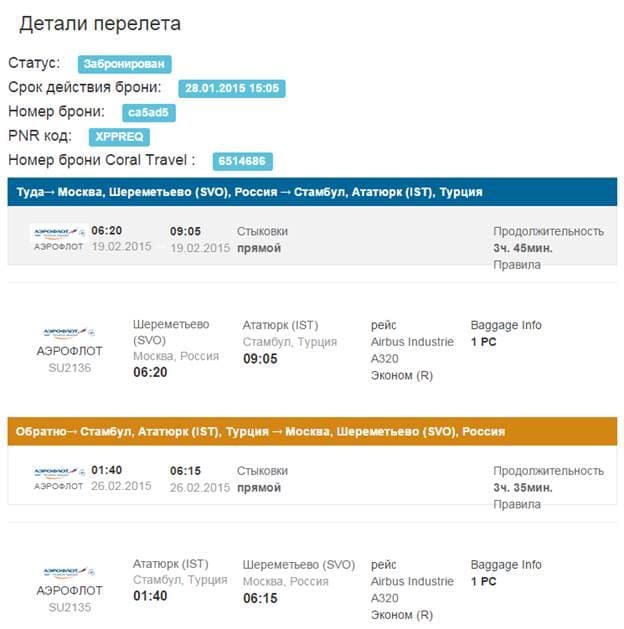Image resolution: width=624 pixels, height=629 pixels.
Task: Open the Правила link under 3ч. 35мин.
Action: point(517,504)
